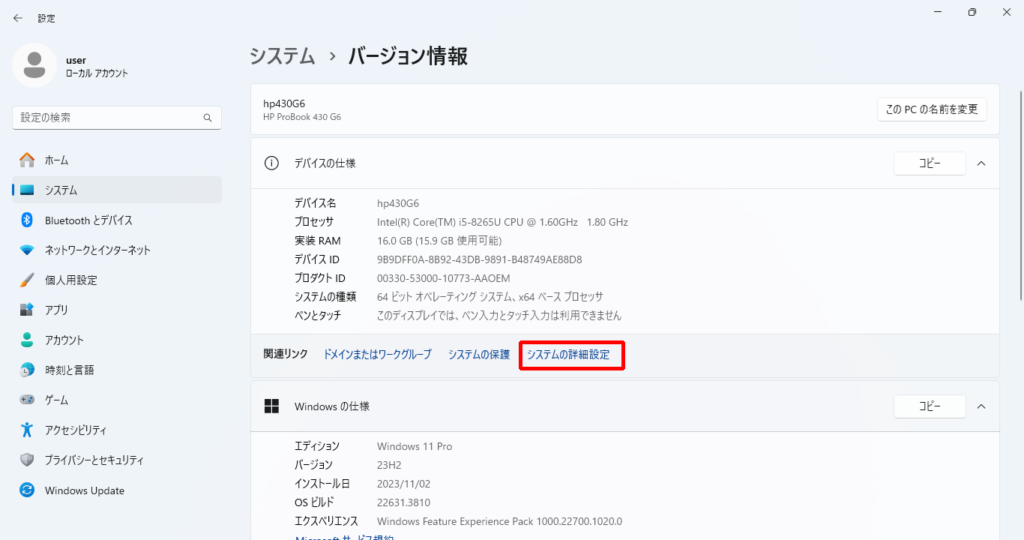Viewport: 1024px width, 540px height.
Task: Open the ホーム settings page
Action: (117, 160)
